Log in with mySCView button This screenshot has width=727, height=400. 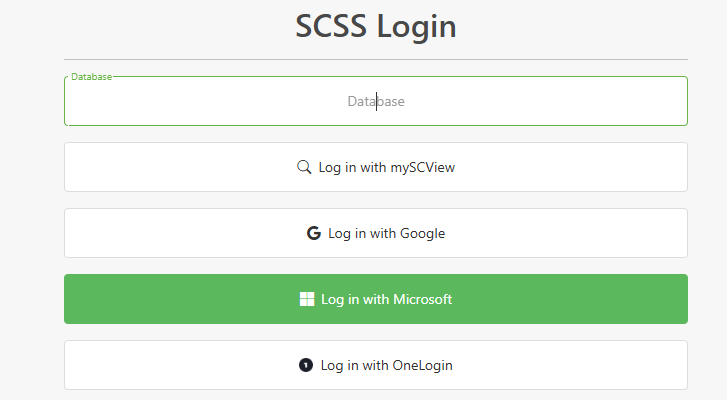coord(376,167)
